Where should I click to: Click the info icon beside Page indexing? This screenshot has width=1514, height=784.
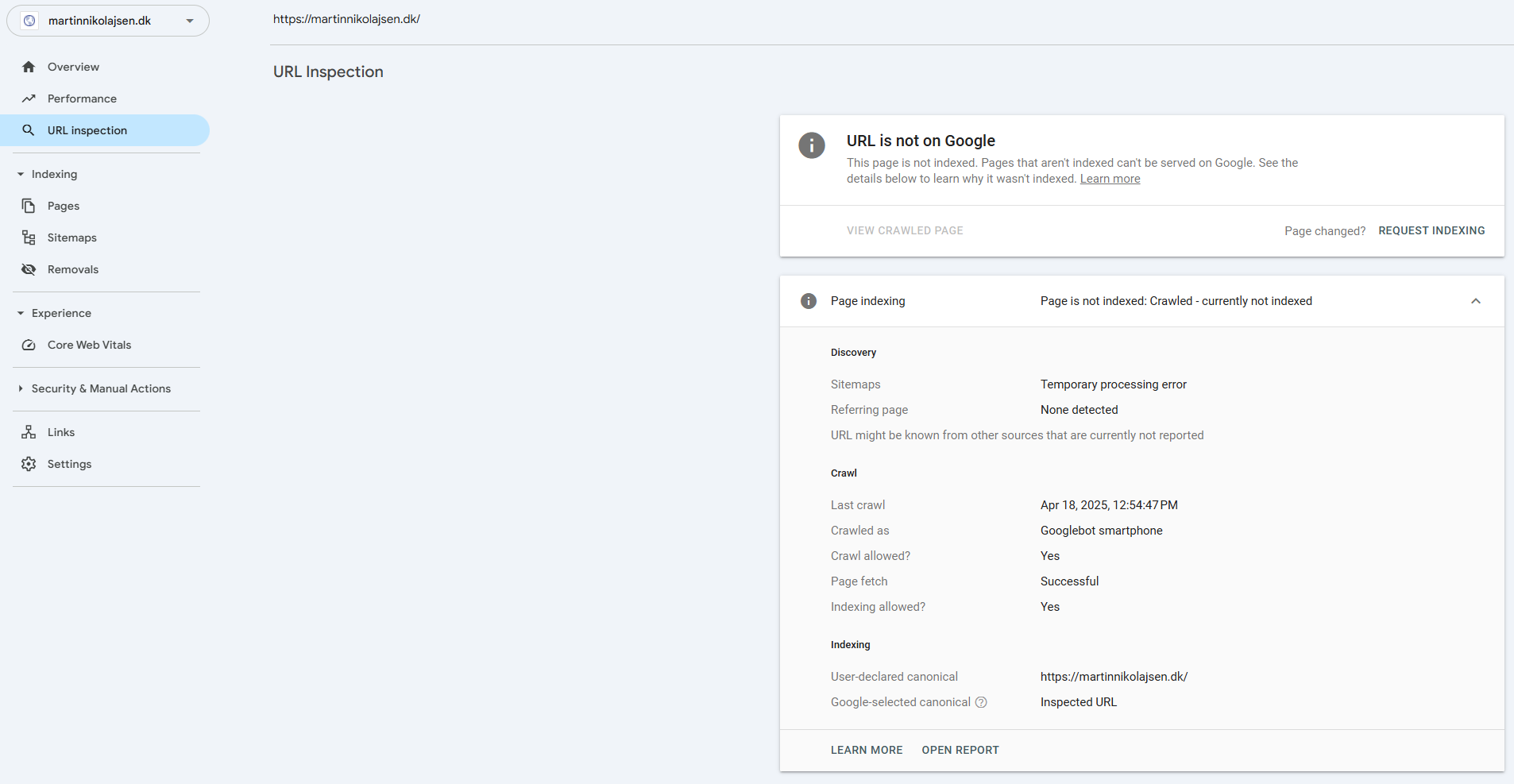click(x=809, y=301)
